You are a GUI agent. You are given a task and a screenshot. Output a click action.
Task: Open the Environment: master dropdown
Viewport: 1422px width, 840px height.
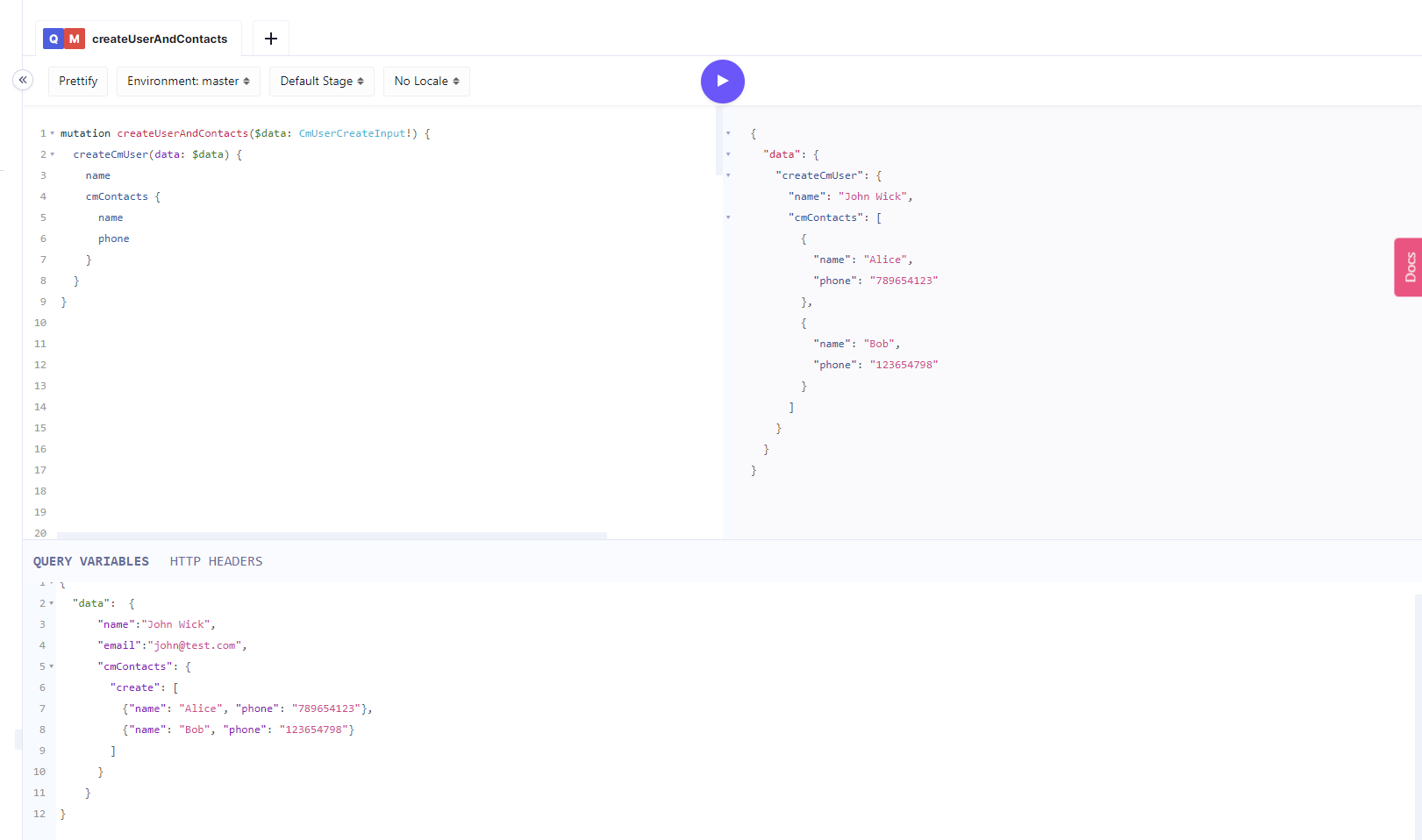pyautogui.click(x=189, y=81)
